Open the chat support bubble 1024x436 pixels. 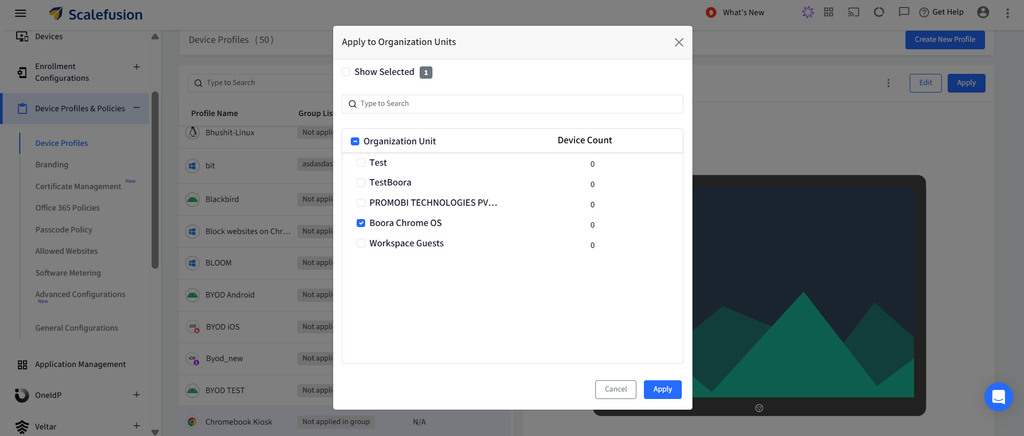pyautogui.click(x=999, y=397)
